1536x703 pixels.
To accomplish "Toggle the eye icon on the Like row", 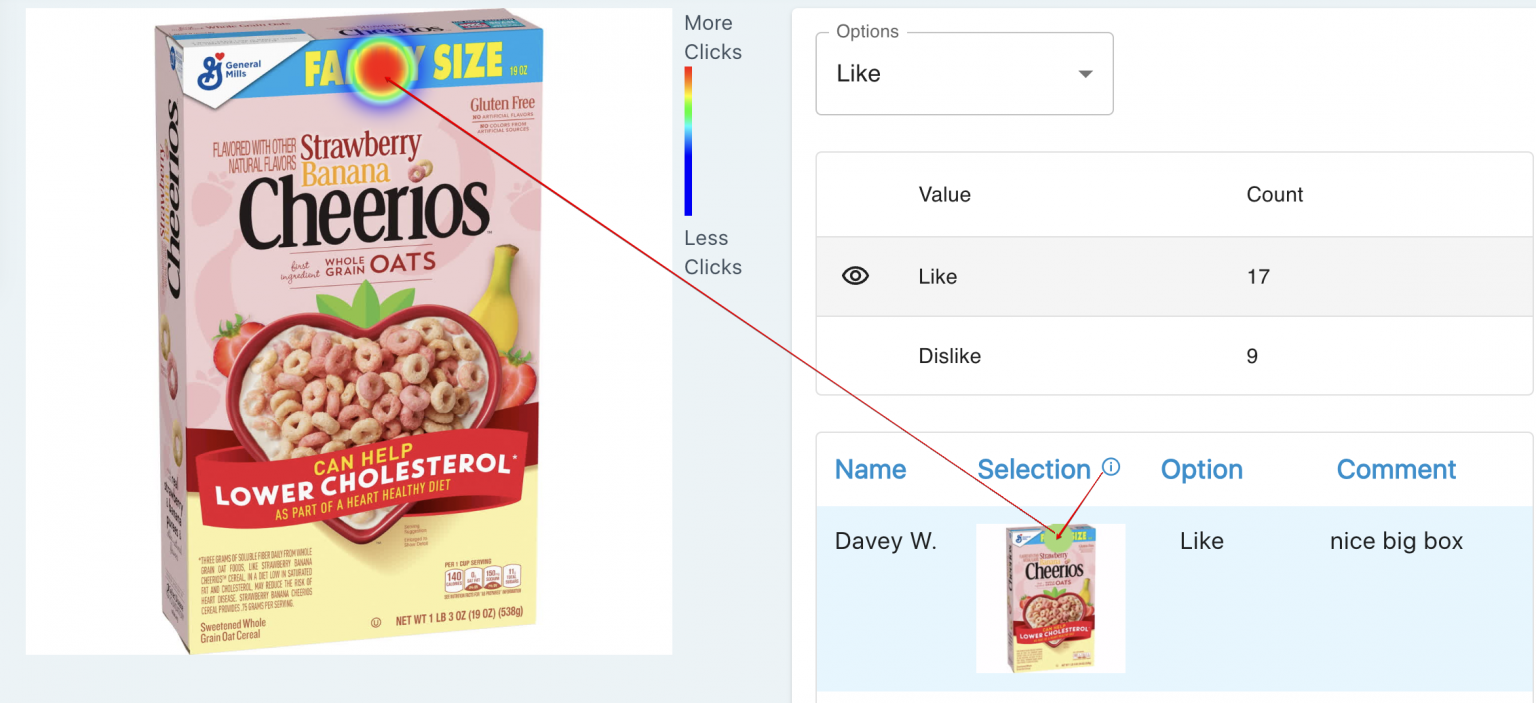I will [x=855, y=276].
